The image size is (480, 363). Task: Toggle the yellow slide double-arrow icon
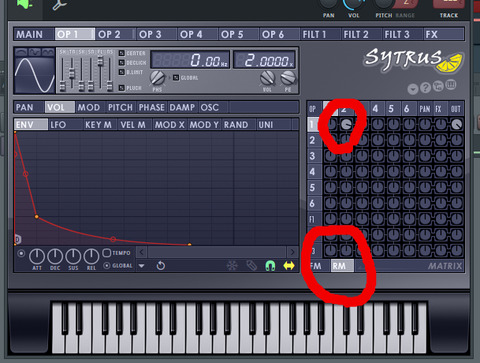point(289,266)
